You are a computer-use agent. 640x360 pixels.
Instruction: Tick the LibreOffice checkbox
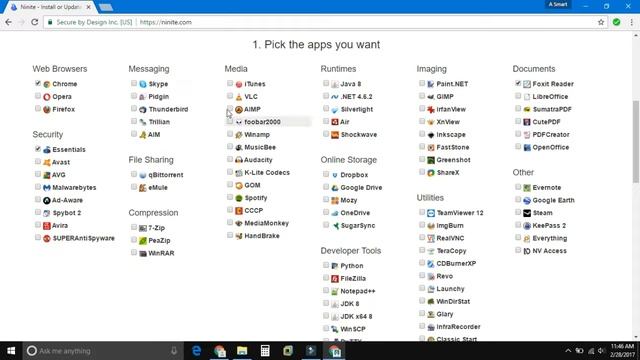[518, 96]
